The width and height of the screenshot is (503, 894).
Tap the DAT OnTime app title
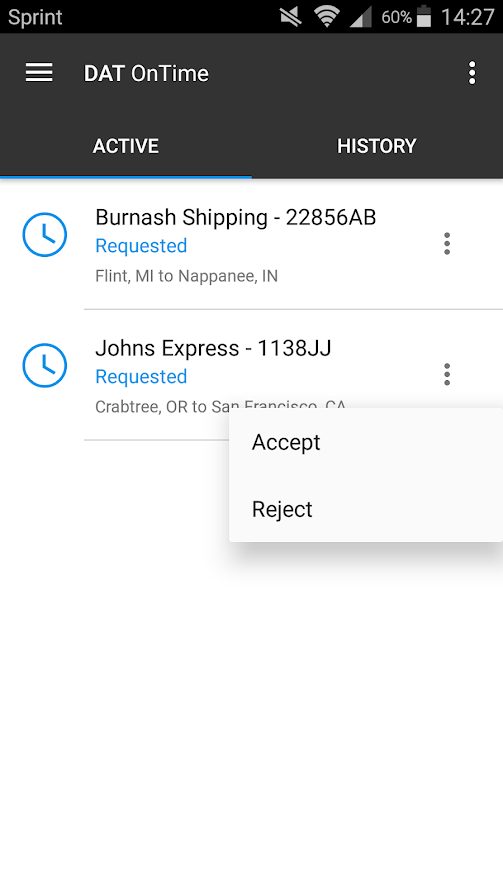[146, 73]
